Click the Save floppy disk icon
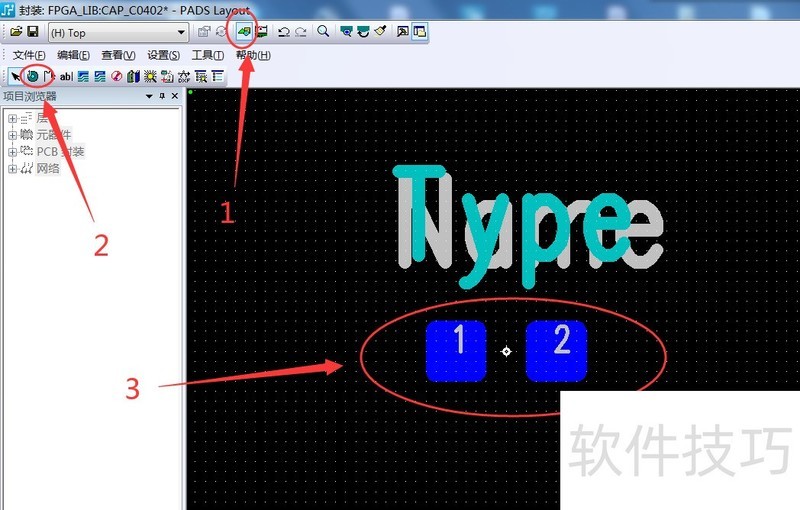 32,32
